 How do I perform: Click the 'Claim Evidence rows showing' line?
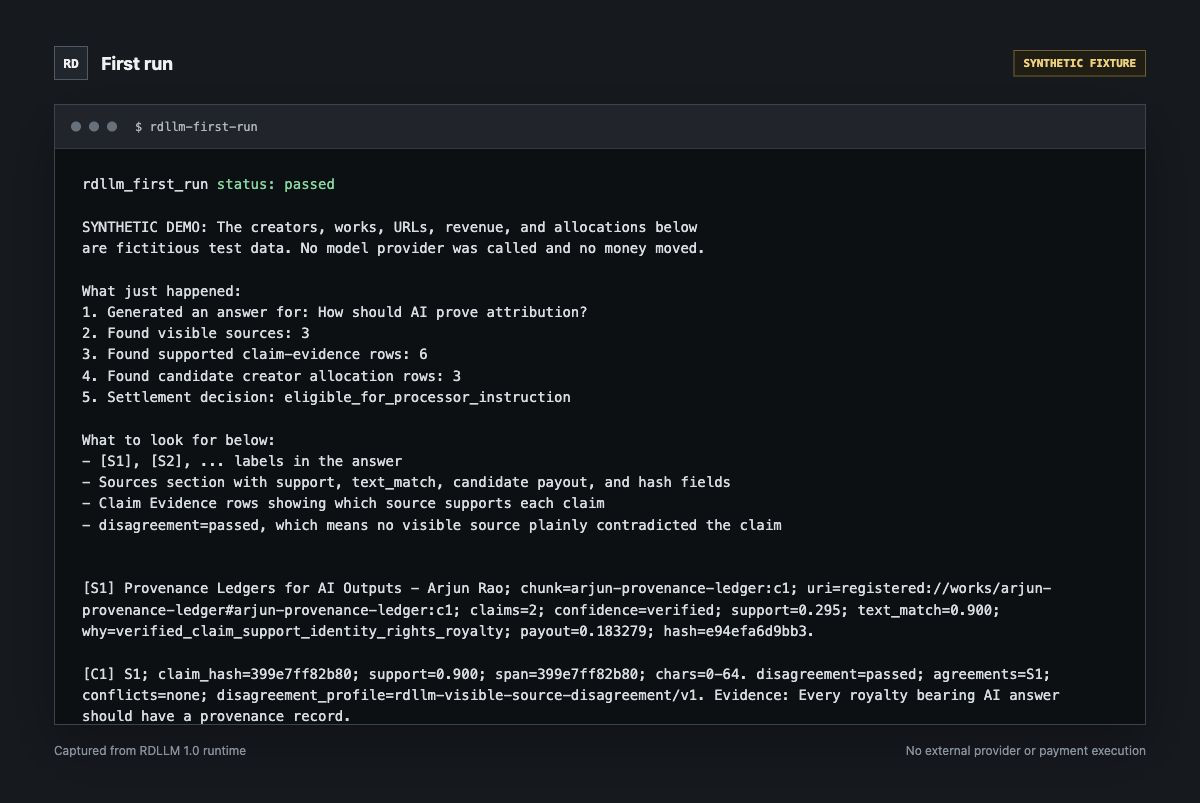click(344, 503)
